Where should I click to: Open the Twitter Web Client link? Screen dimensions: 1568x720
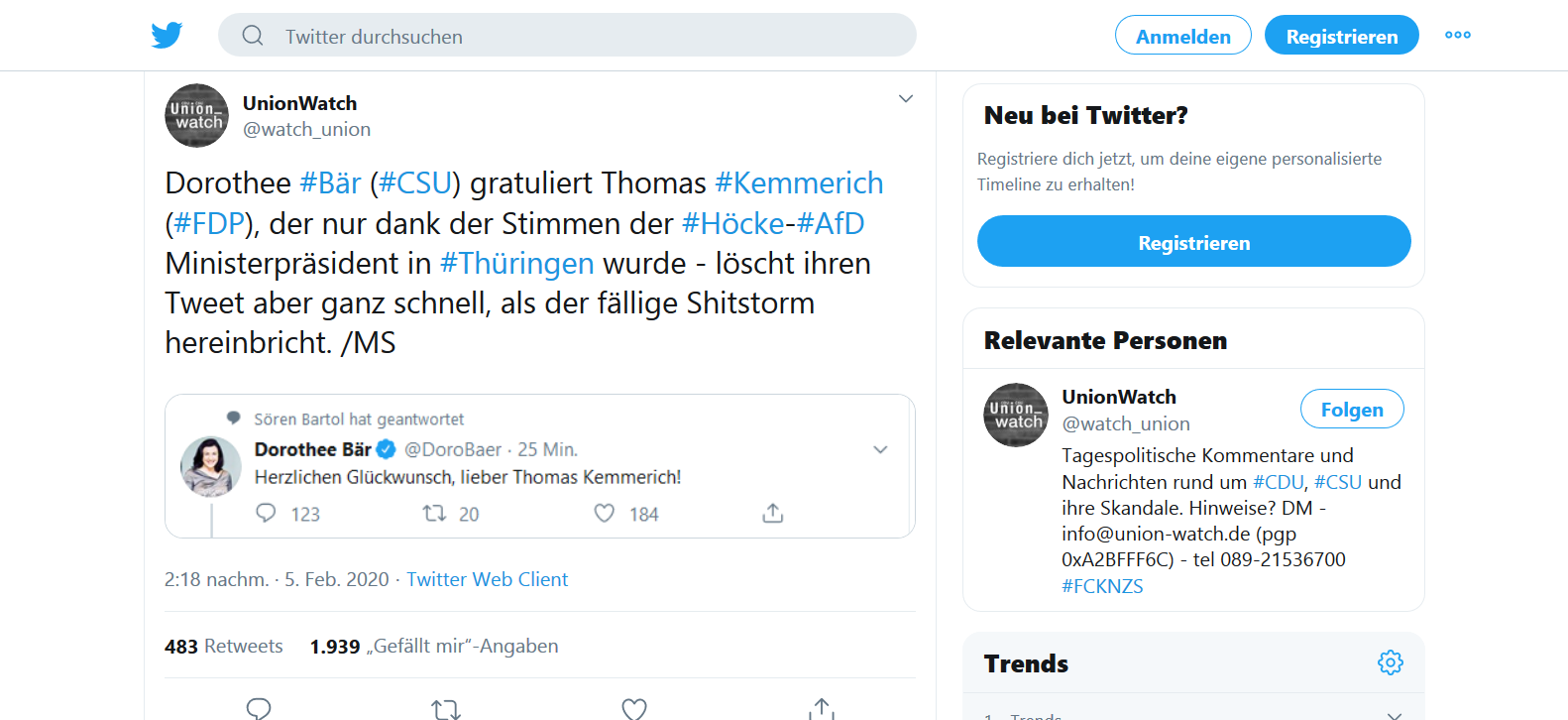[487, 579]
